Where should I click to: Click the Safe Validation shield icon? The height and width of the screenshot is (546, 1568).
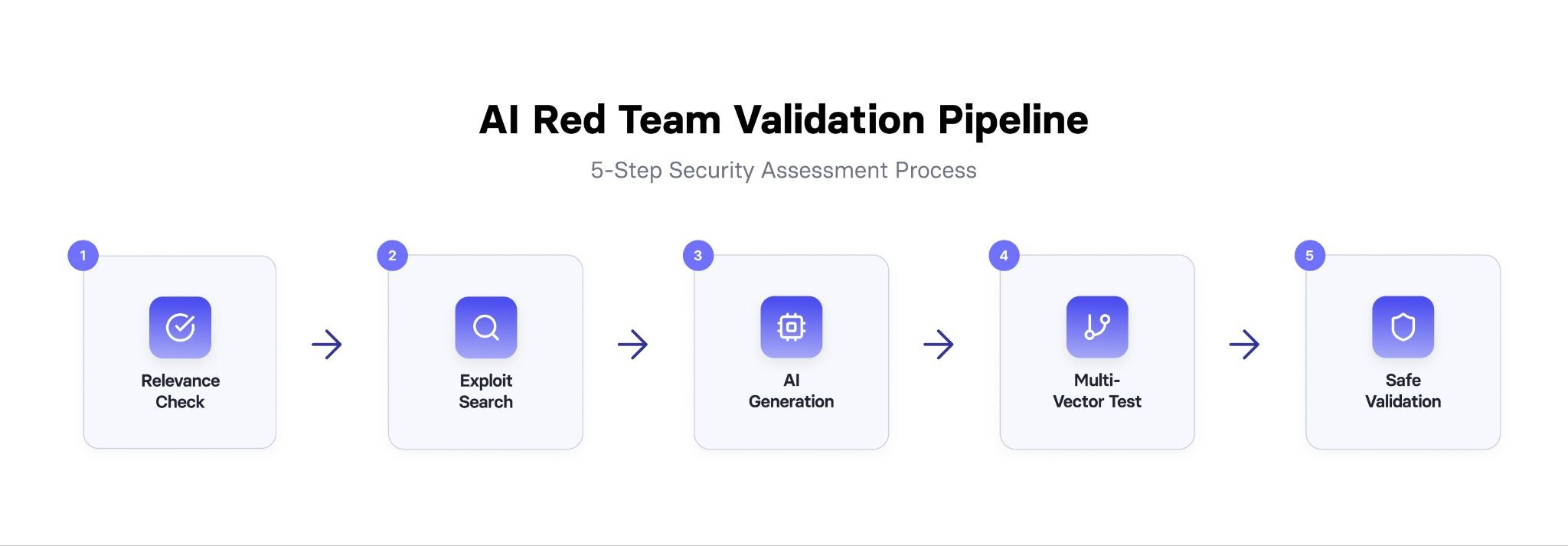pos(1403,327)
